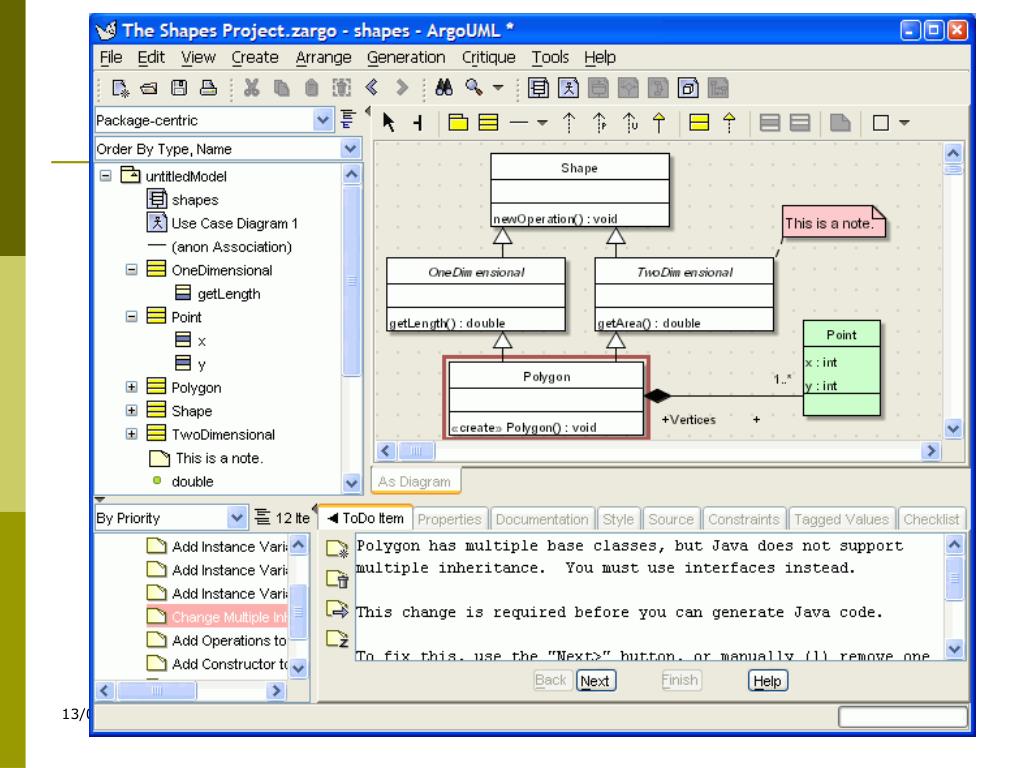Viewport: 1024px width, 768px height.
Task: Click the Resolve to do item trash icon
Action: point(338,579)
